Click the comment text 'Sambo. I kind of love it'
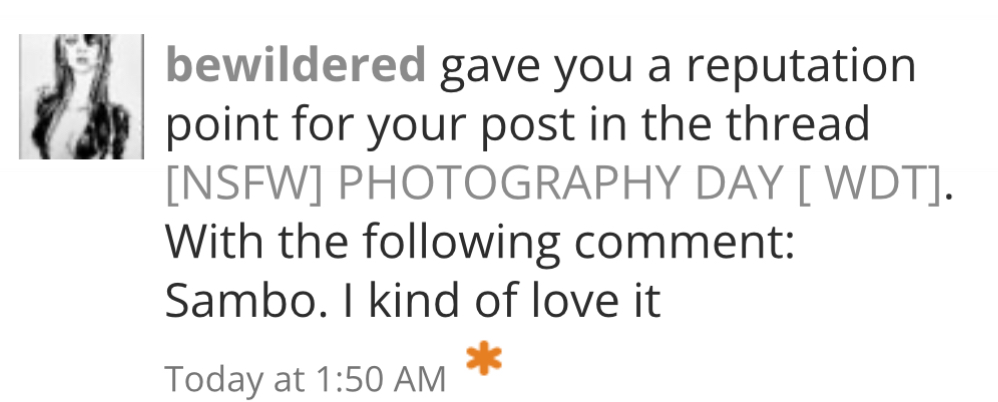This screenshot has height=402, width=998. [412, 299]
